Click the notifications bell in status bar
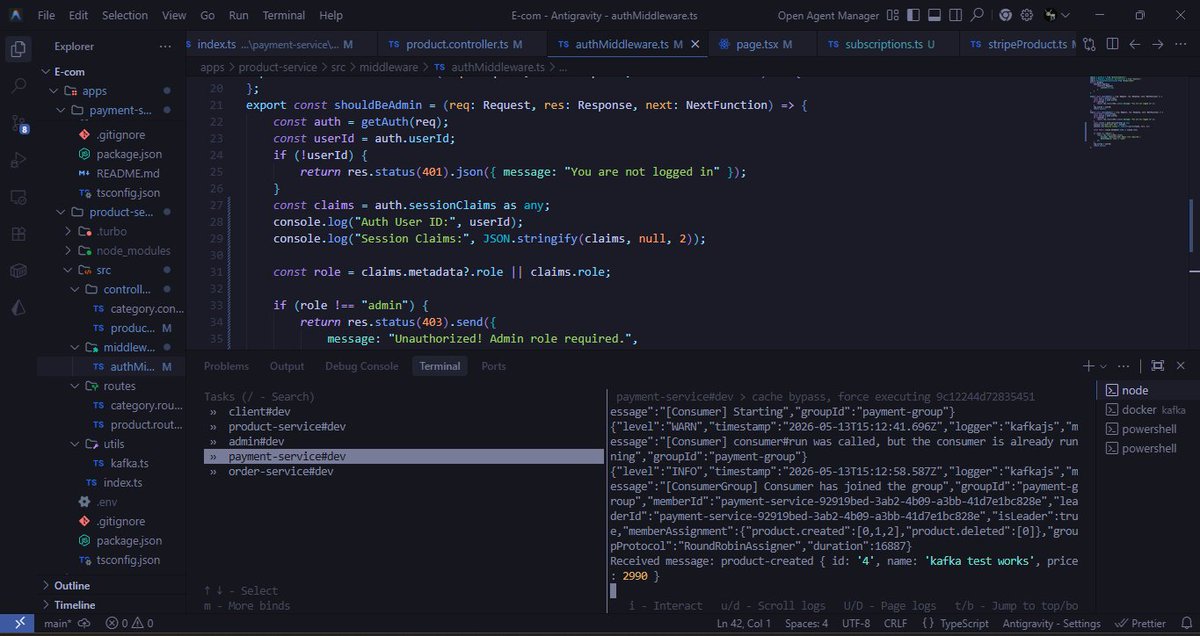Viewport: 1200px width, 636px height. click(x=1185, y=625)
